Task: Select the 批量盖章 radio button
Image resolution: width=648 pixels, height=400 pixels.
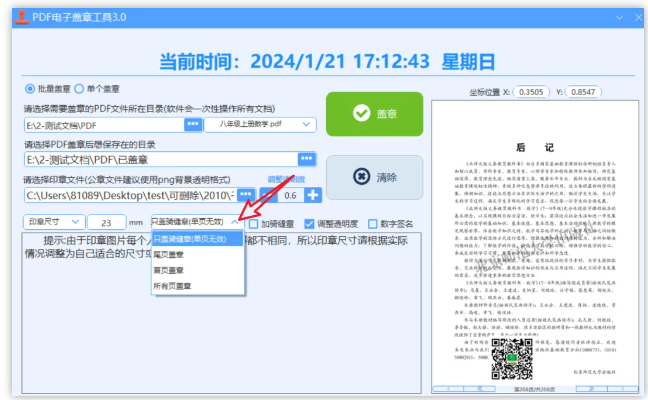Action: (30, 89)
